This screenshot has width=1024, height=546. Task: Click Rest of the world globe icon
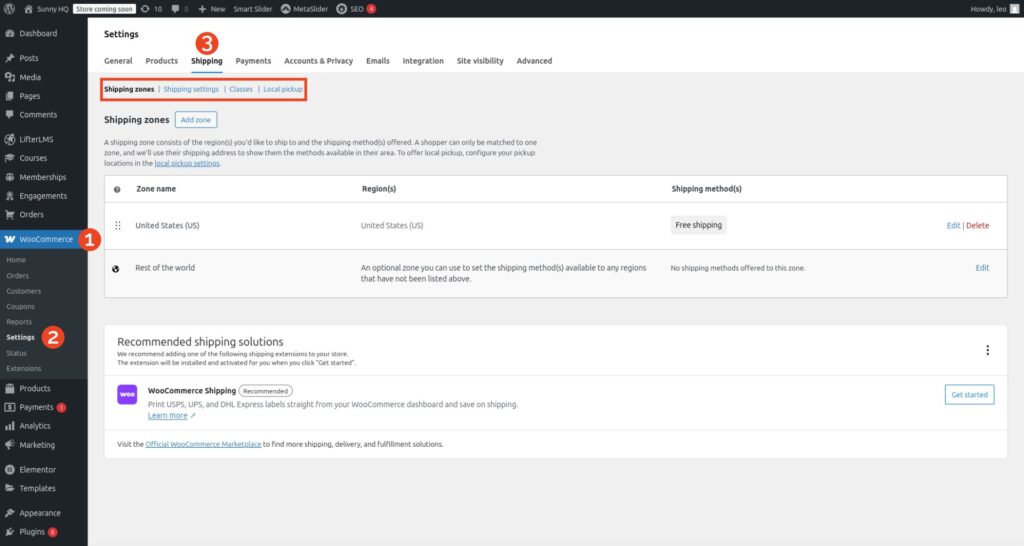tap(116, 268)
